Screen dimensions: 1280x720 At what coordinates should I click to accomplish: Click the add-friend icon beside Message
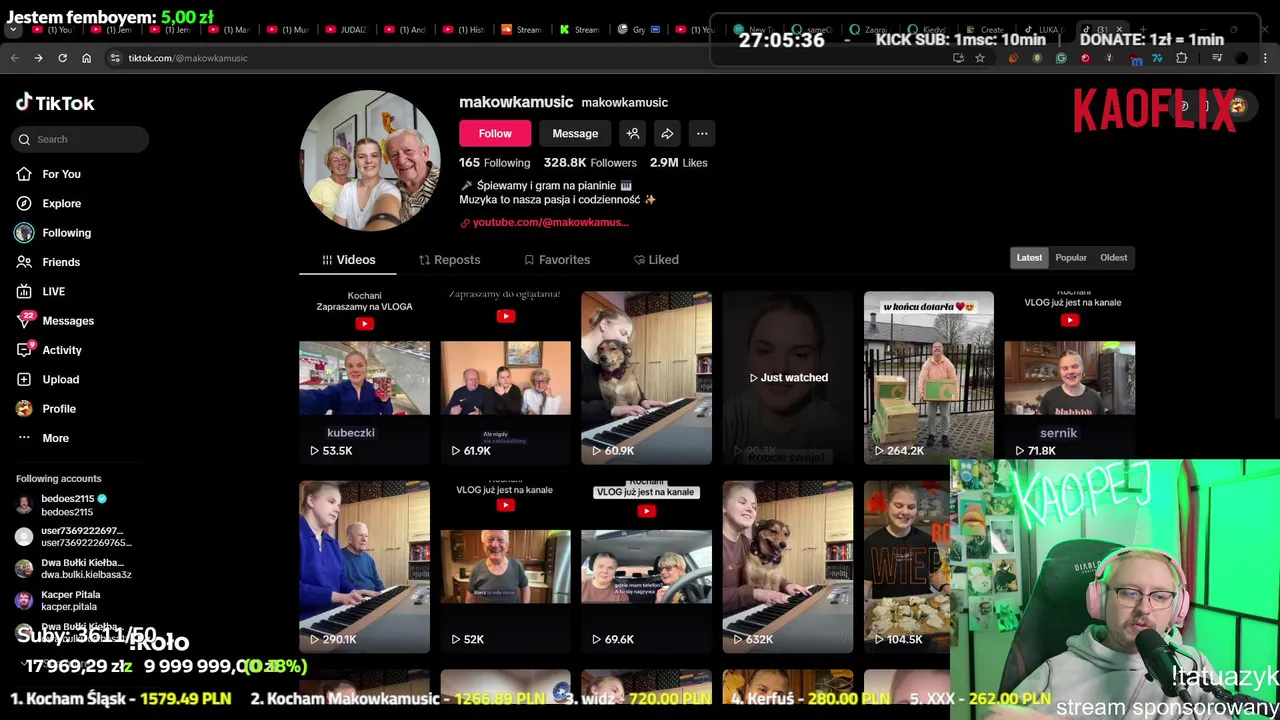tap(633, 133)
